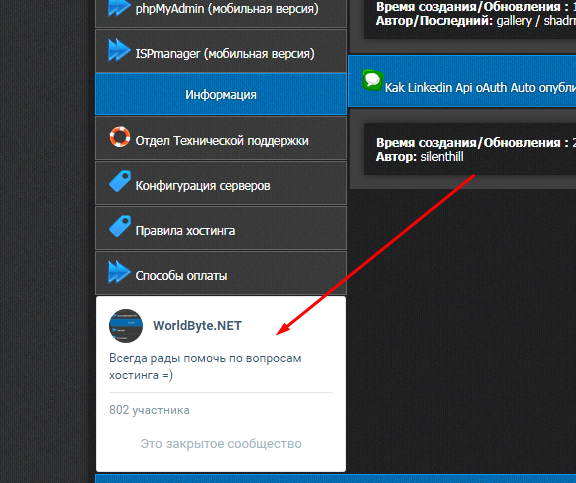576x483 pixels.
Task: Click the Это закрытое сообщество label
Action: [221, 444]
